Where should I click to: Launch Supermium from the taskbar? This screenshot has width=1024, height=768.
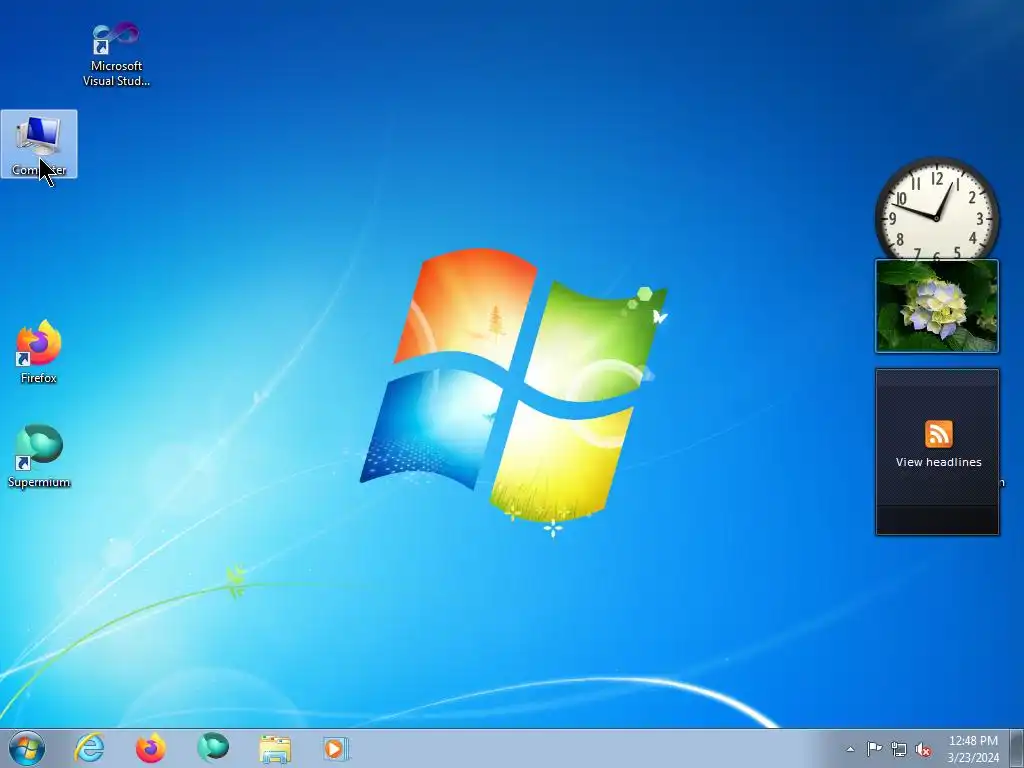pyautogui.click(x=213, y=748)
